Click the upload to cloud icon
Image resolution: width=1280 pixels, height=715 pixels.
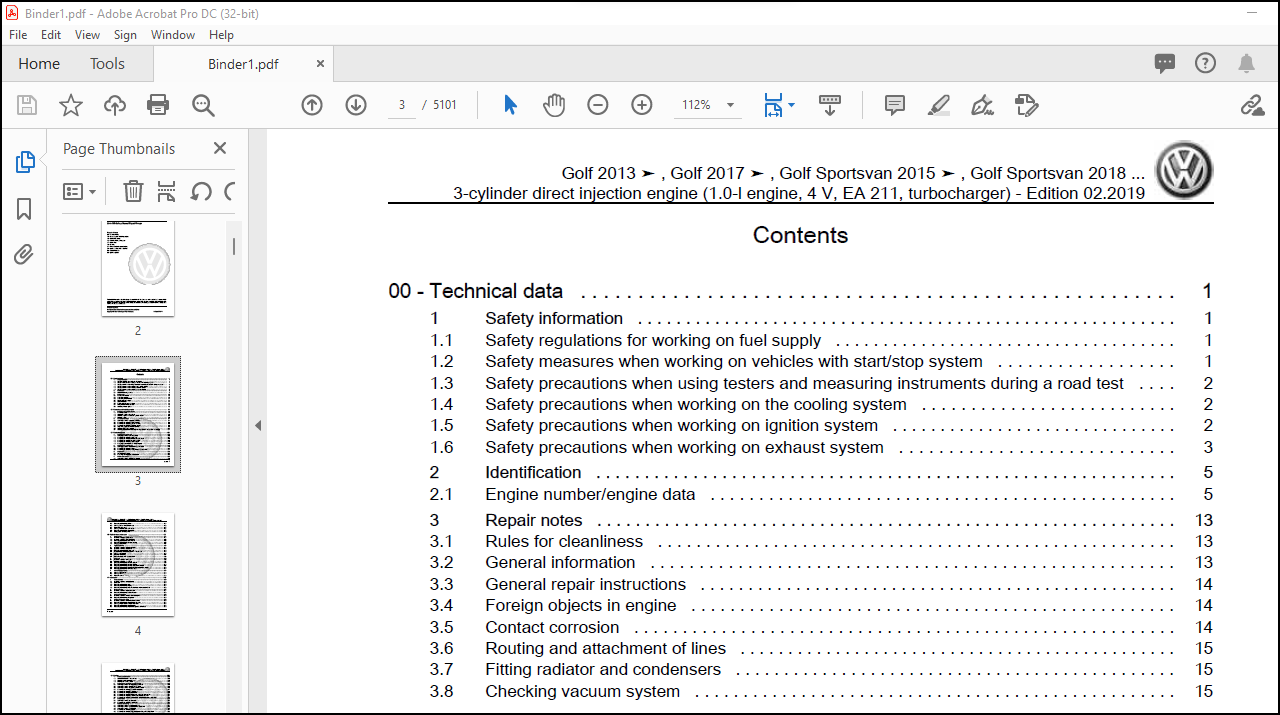(x=115, y=105)
